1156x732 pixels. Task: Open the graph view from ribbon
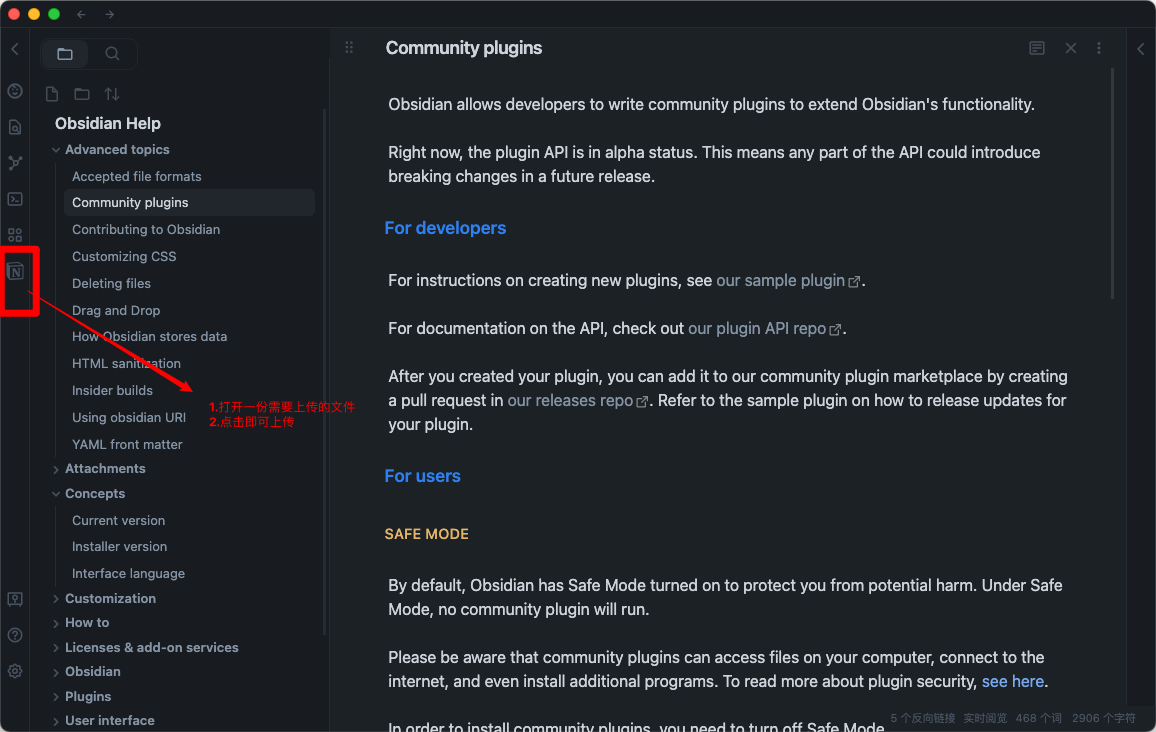(x=15, y=163)
